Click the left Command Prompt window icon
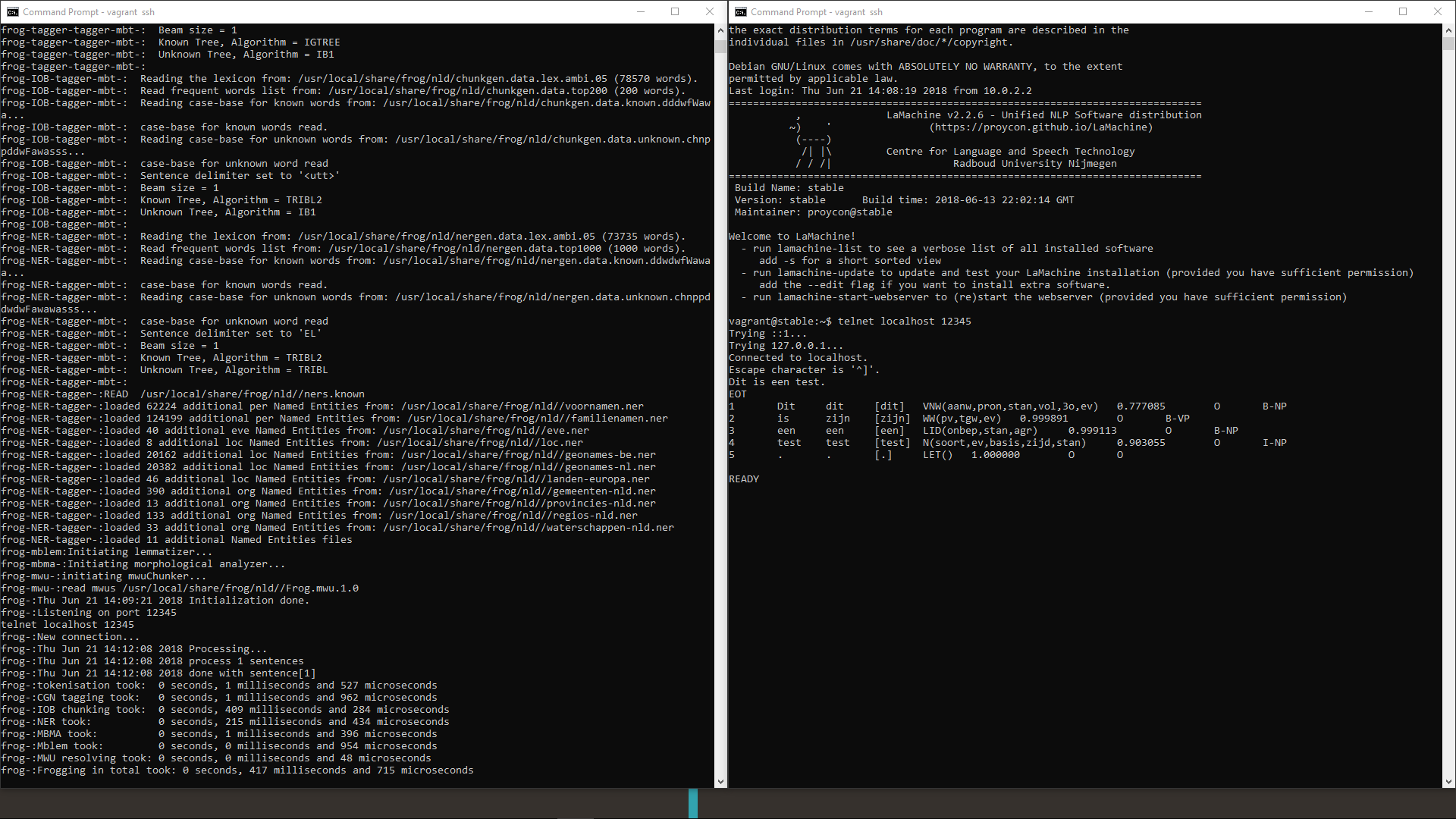The height and width of the screenshot is (819, 1456). 12,12
